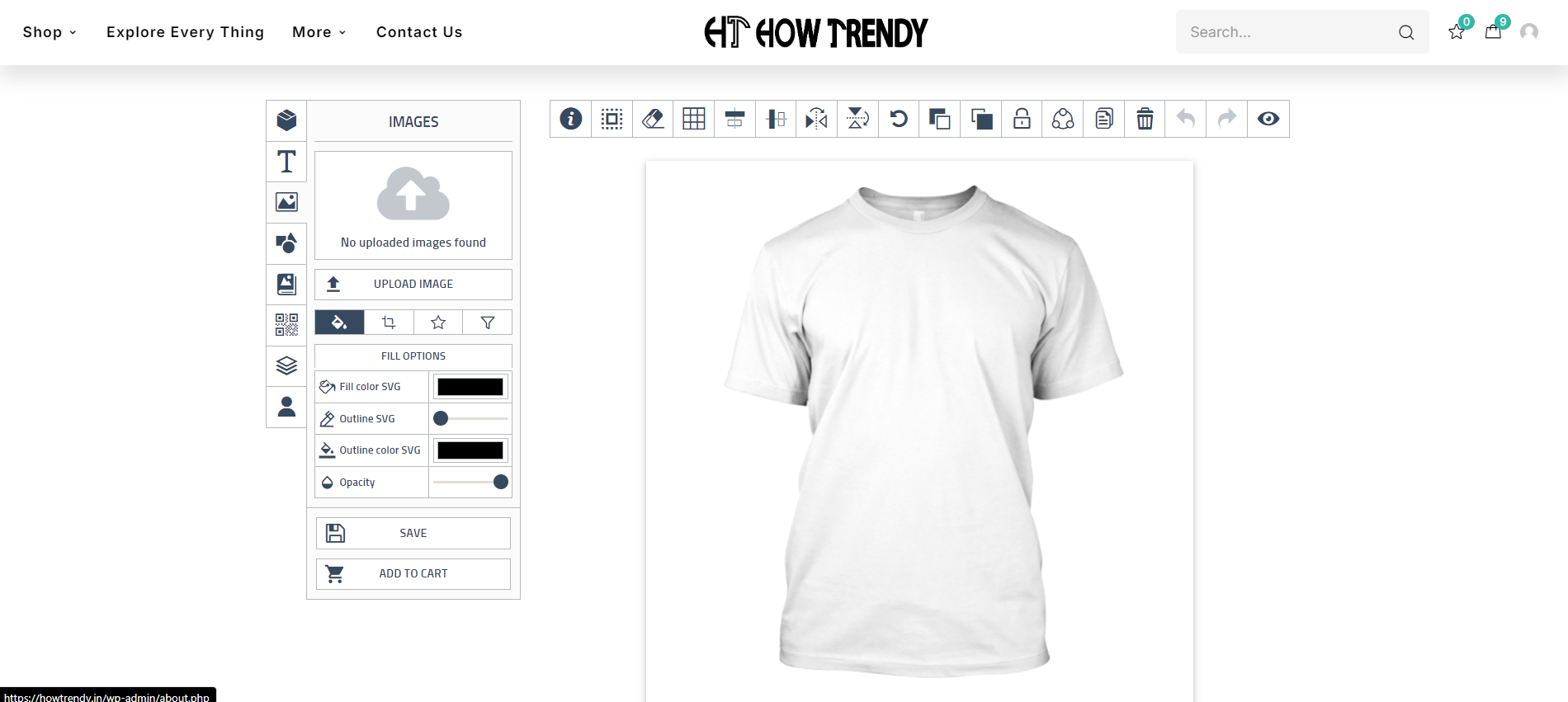
Task: Toggle the preview eye icon
Action: [1268, 119]
